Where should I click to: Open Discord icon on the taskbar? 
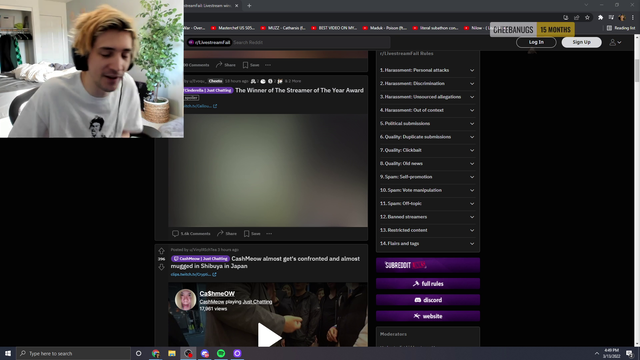pyautogui.click(x=204, y=353)
